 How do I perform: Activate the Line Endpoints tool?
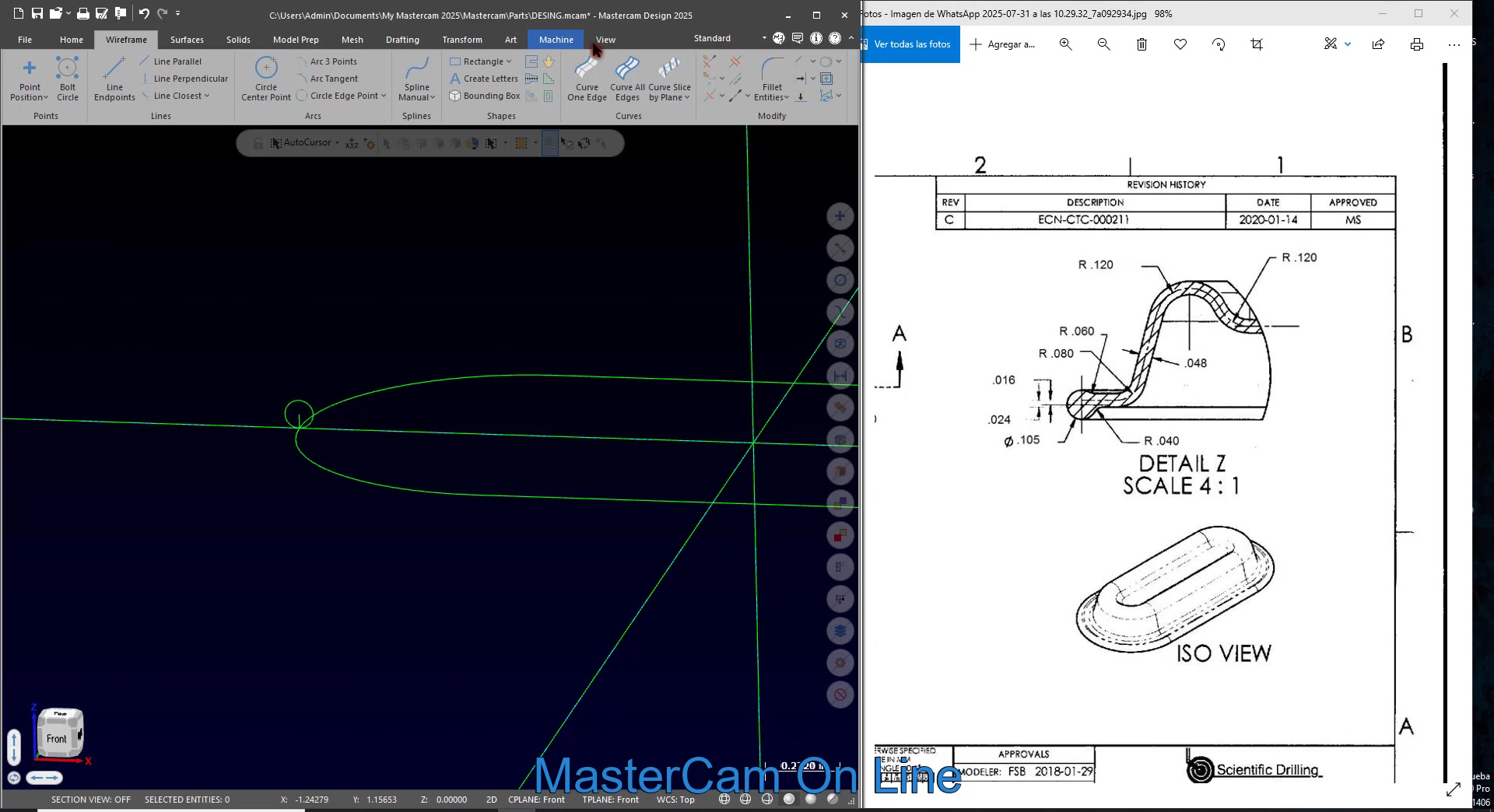click(114, 79)
